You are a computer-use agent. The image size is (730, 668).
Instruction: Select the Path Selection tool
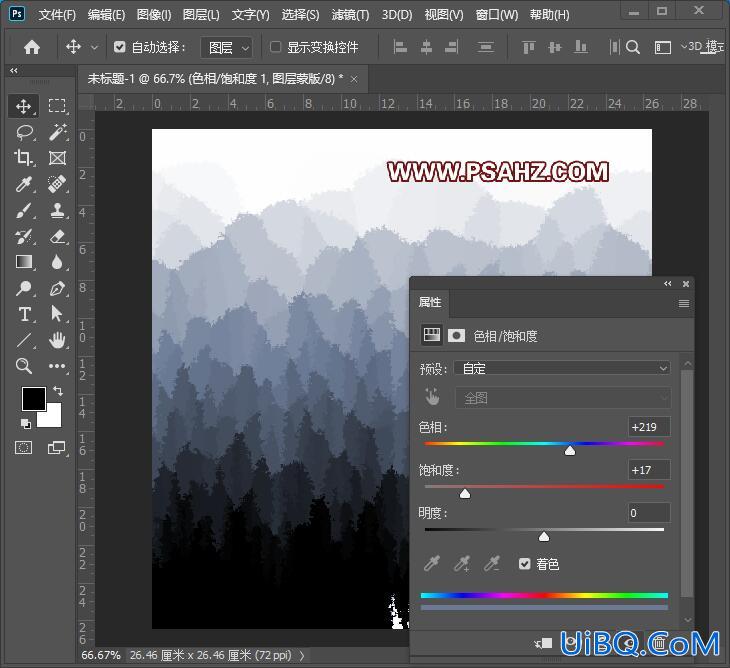[x=57, y=314]
